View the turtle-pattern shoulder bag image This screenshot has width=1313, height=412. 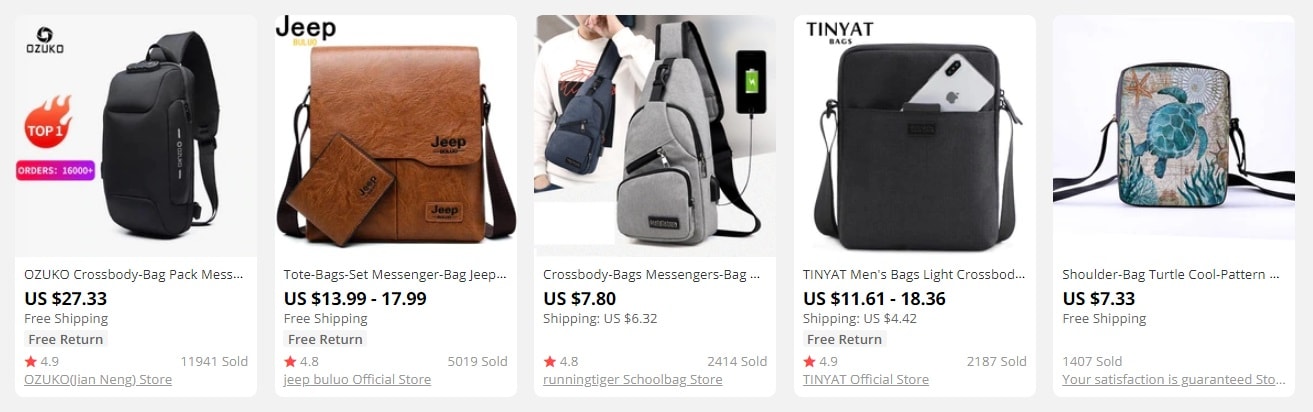point(1174,136)
